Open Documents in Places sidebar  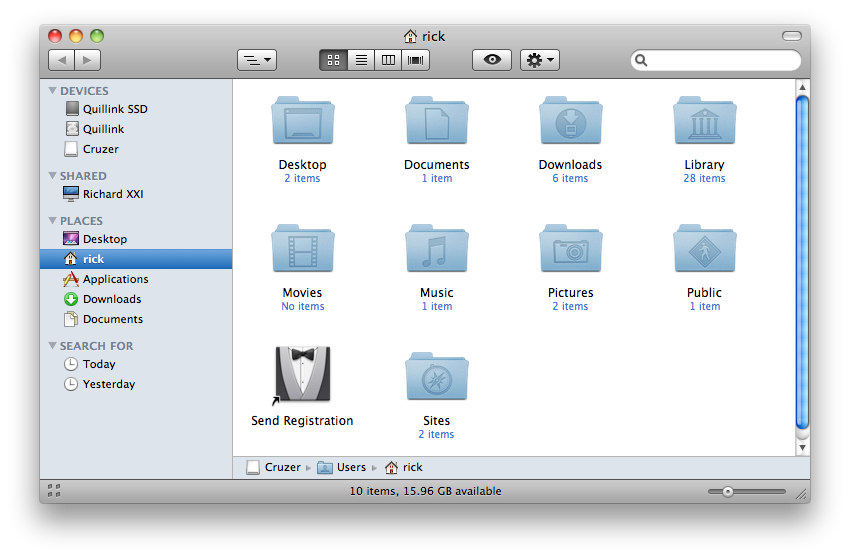pyautogui.click(x=136, y=319)
